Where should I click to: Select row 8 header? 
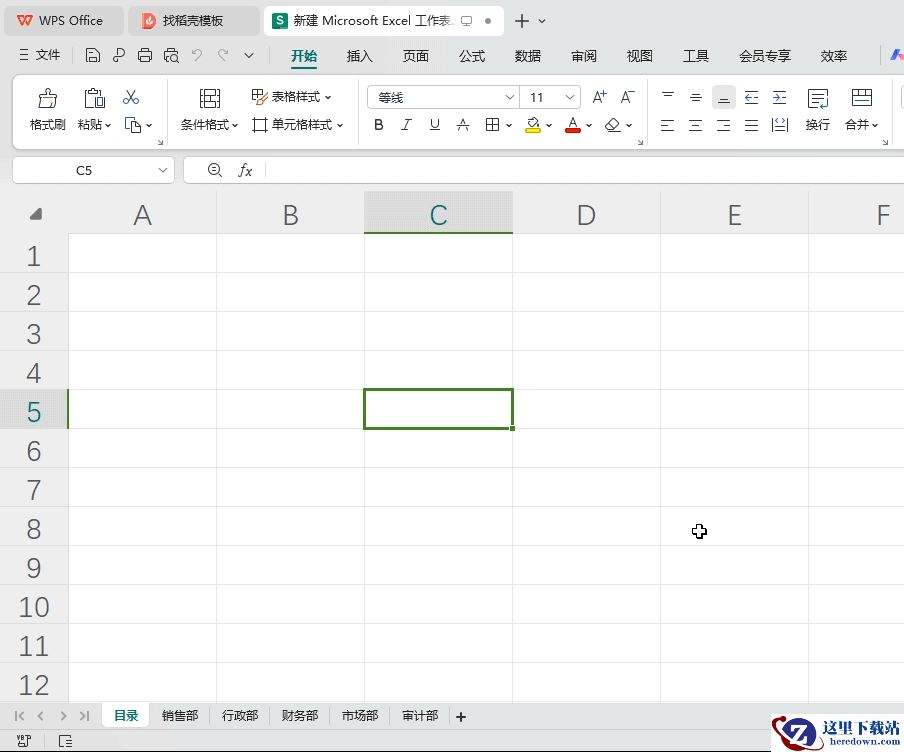pos(33,529)
